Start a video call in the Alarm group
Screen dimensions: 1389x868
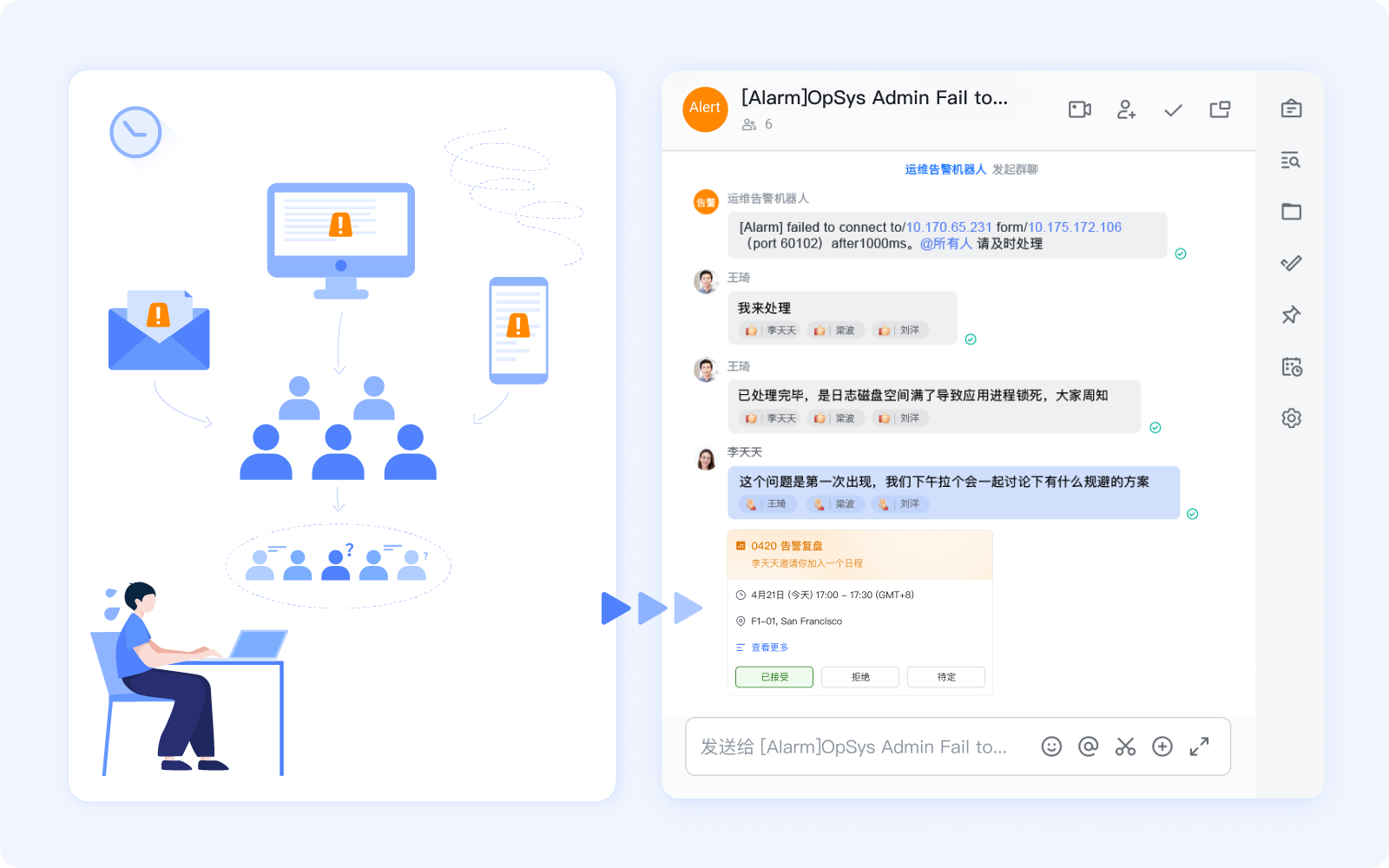(x=1079, y=109)
